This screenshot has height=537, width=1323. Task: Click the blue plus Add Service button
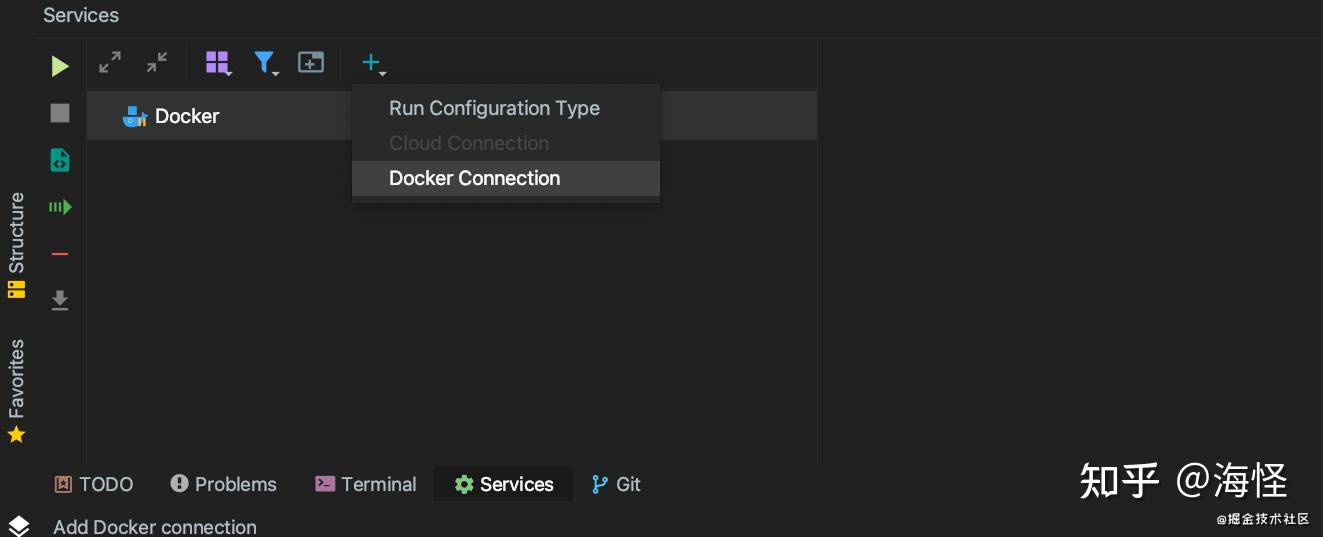pyautogui.click(x=371, y=63)
